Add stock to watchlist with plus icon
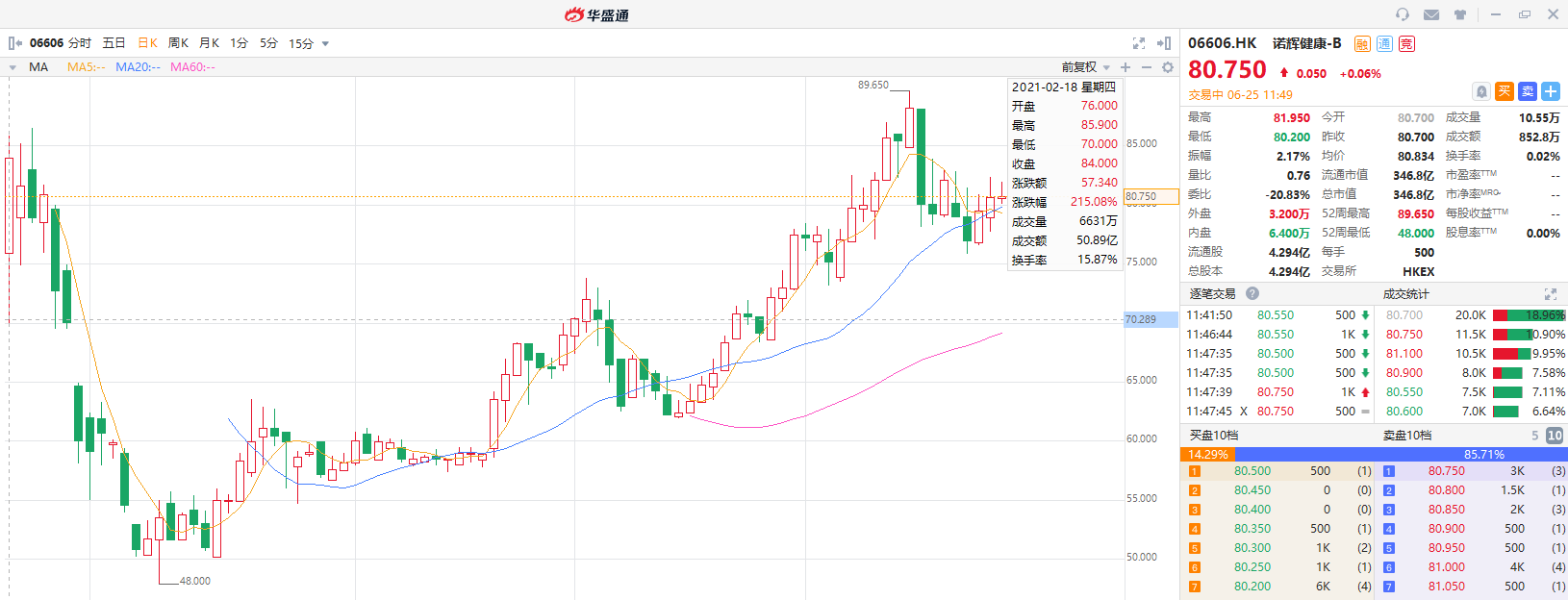Viewport: 1568px width, 600px height. (x=1551, y=91)
